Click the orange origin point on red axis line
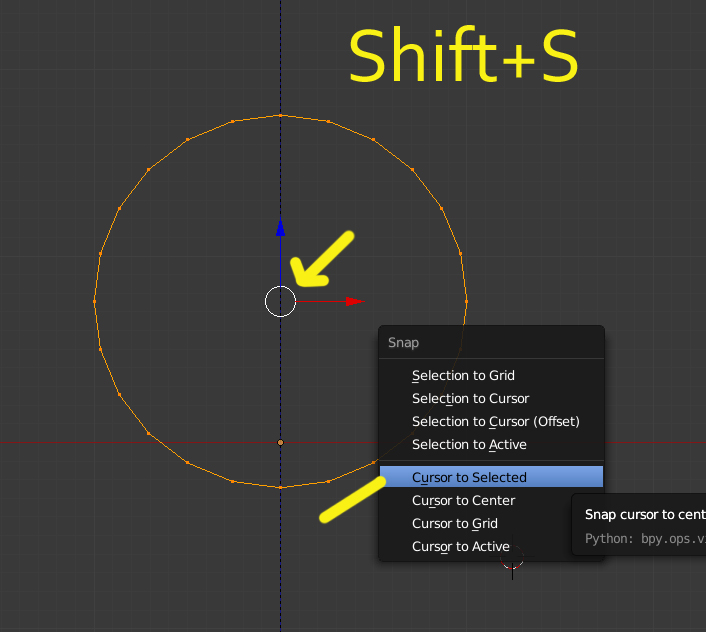 click(281, 442)
